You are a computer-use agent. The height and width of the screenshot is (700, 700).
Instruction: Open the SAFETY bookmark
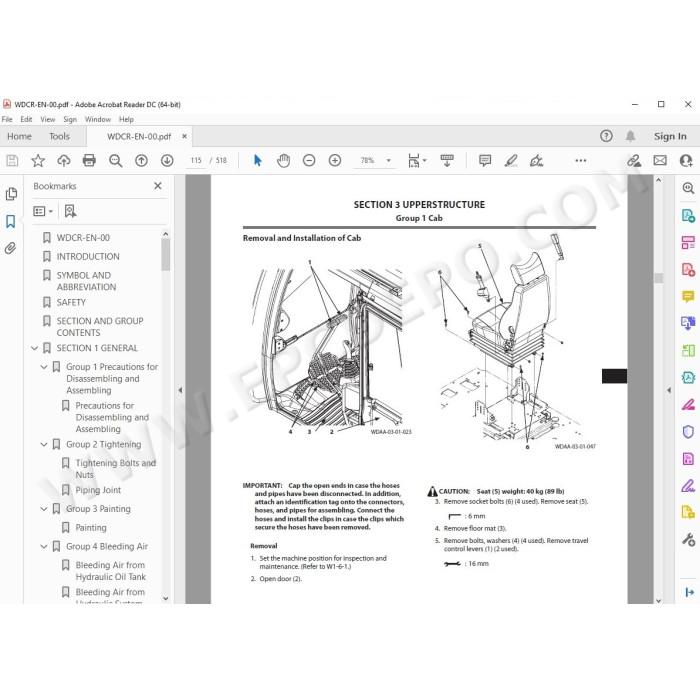click(71, 303)
